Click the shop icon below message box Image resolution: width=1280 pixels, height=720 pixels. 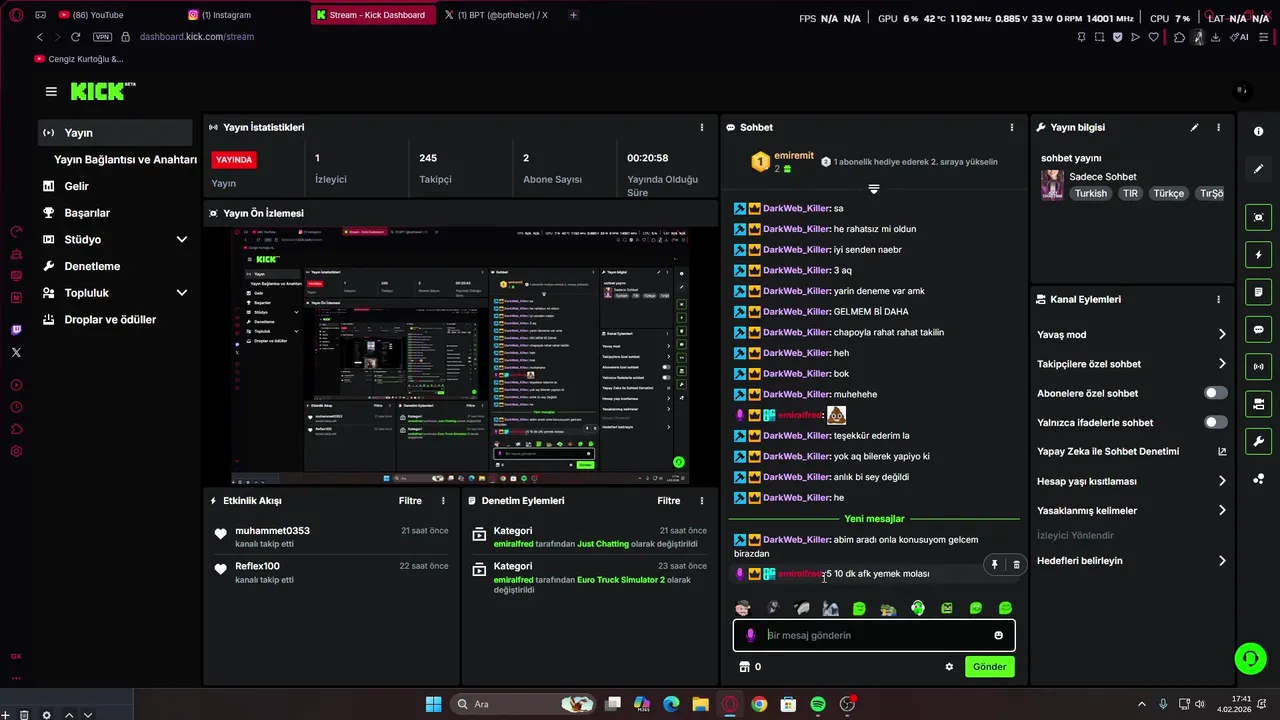(x=744, y=667)
